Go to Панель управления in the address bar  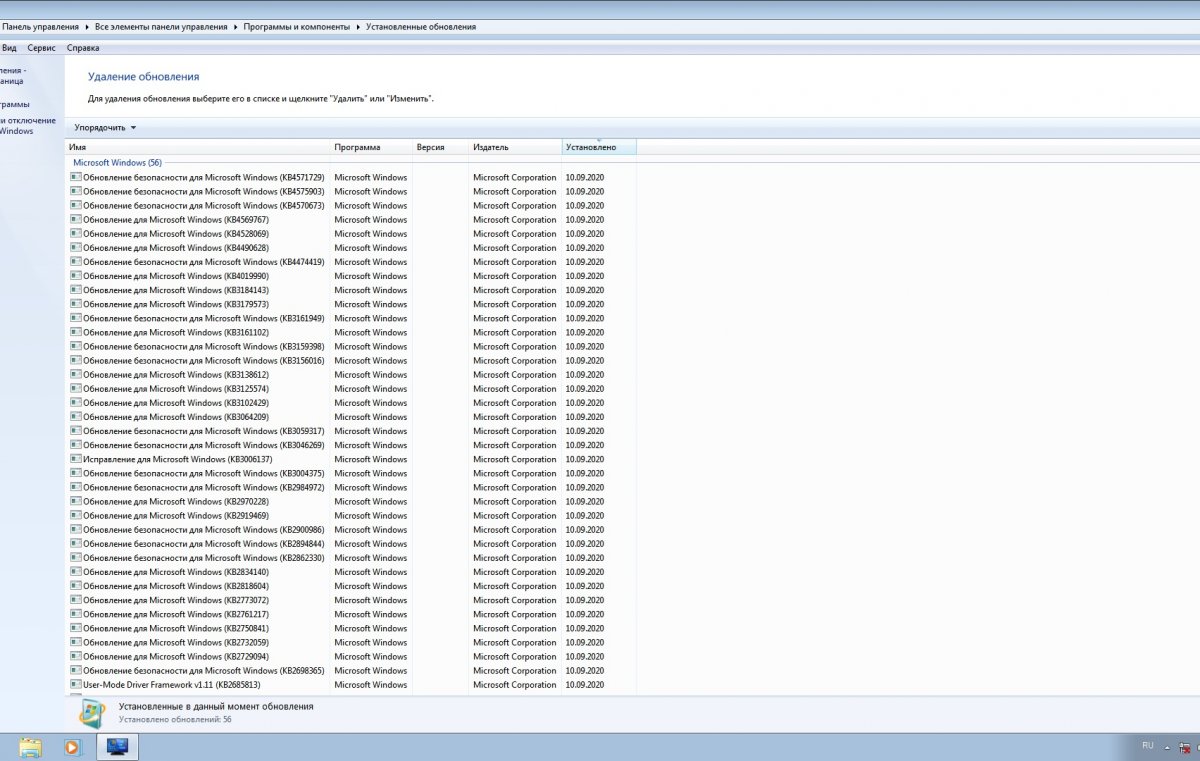click(x=40, y=27)
